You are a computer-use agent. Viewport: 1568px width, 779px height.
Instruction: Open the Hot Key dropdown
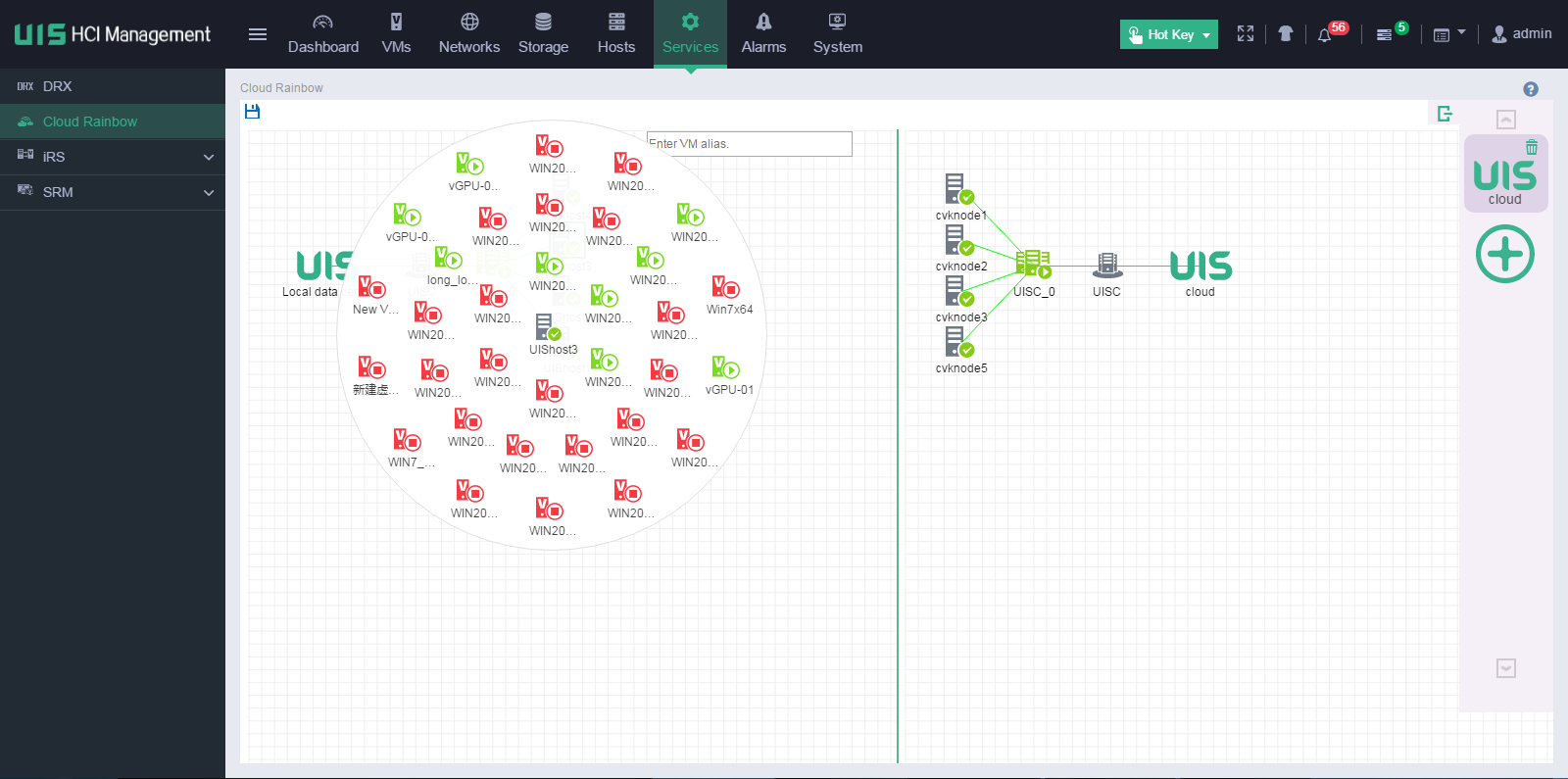(x=1169, y=34)
